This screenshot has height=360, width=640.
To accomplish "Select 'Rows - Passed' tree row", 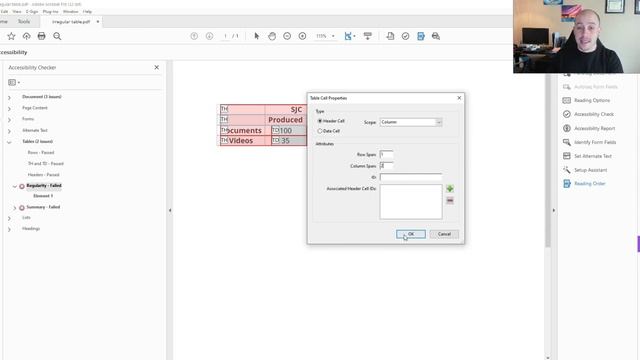I will [x=41, y=153].
